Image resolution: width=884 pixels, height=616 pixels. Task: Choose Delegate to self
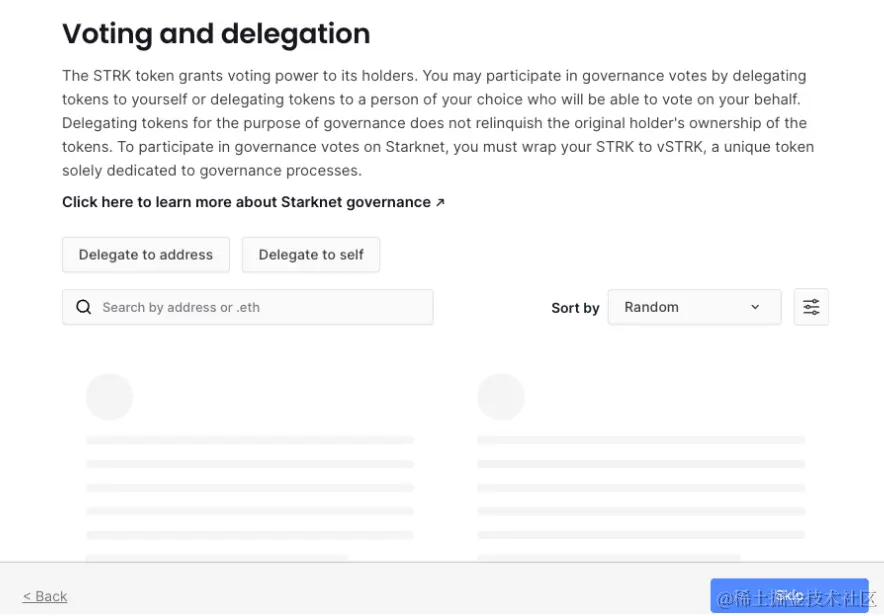point(311,255)
